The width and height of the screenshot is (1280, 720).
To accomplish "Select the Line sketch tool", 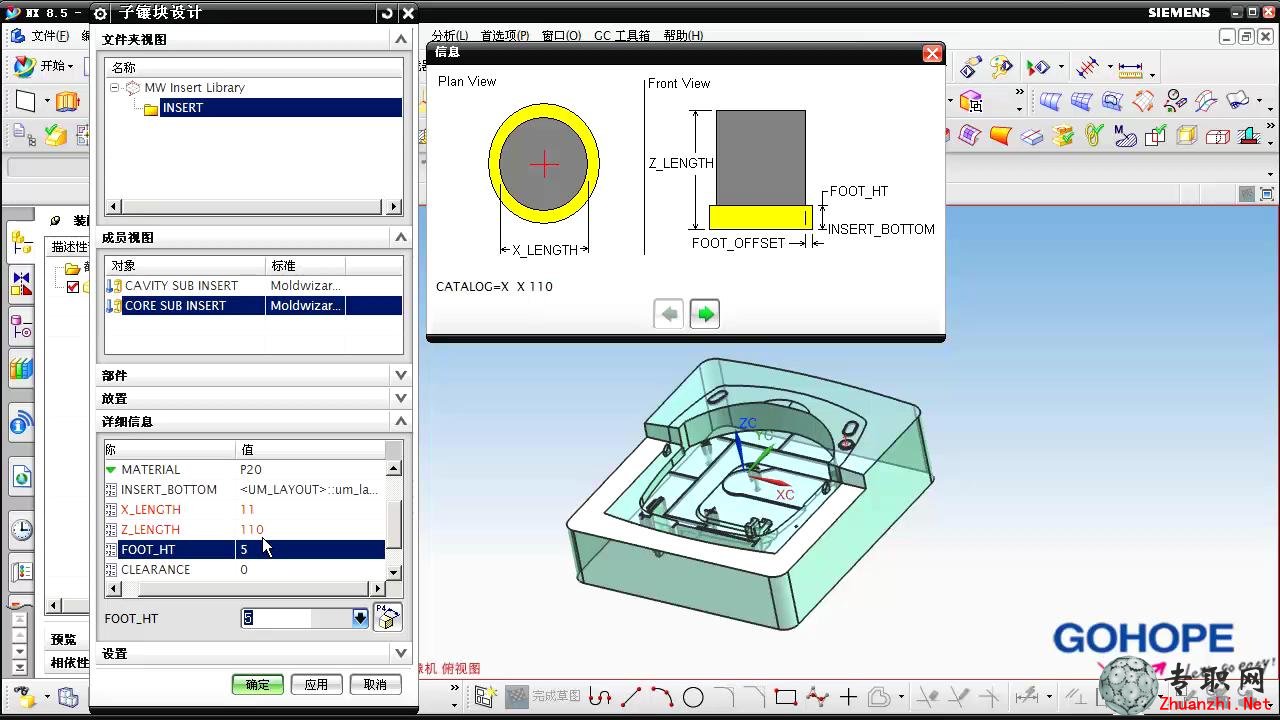I will click(631, 697).
